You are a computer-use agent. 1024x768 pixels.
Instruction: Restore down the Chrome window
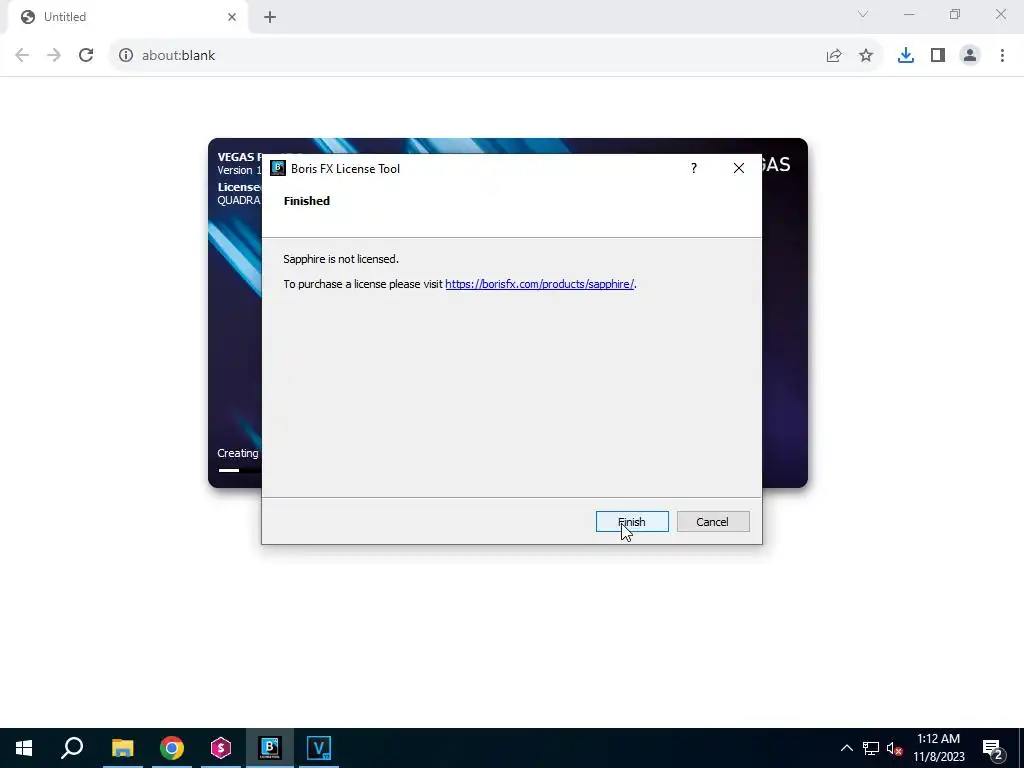[x=955, y=14]
